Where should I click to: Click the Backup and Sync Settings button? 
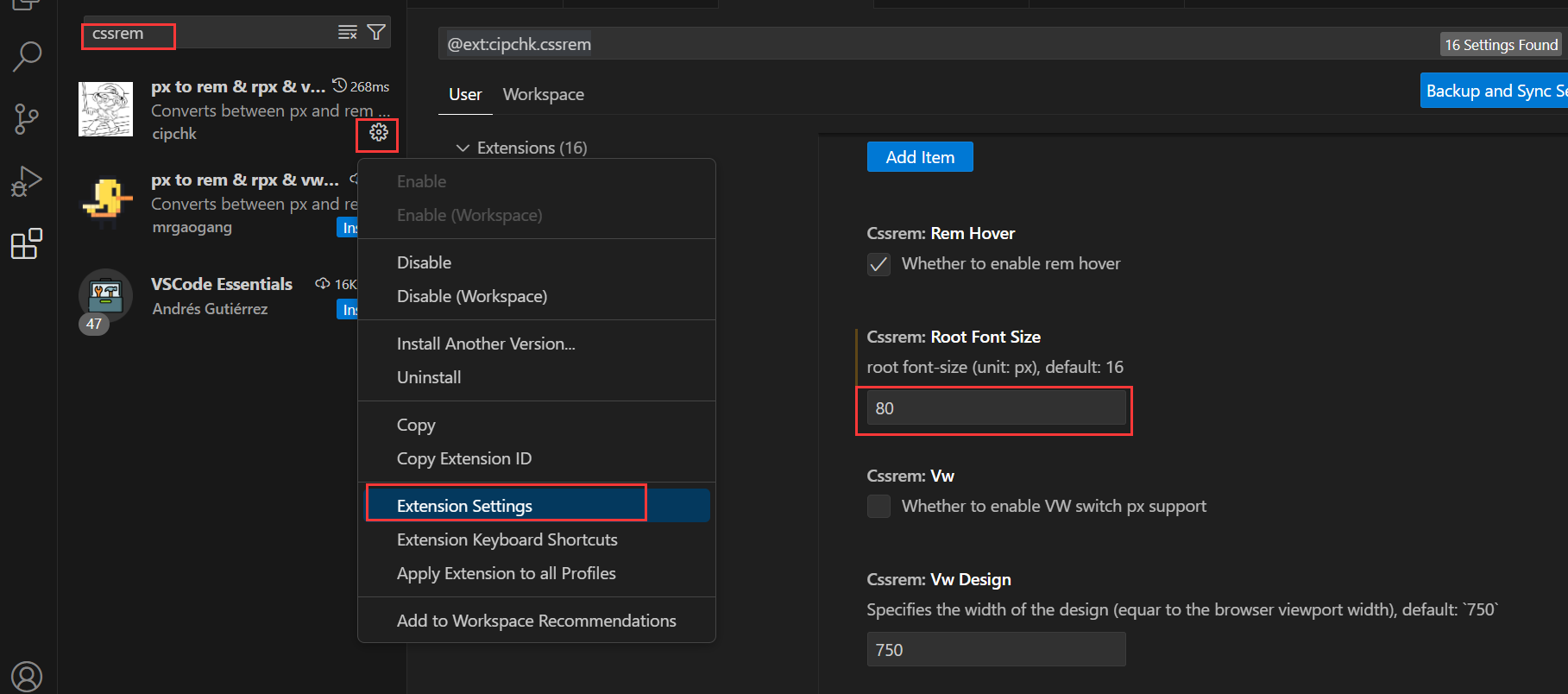click(x=1494, y=91)
